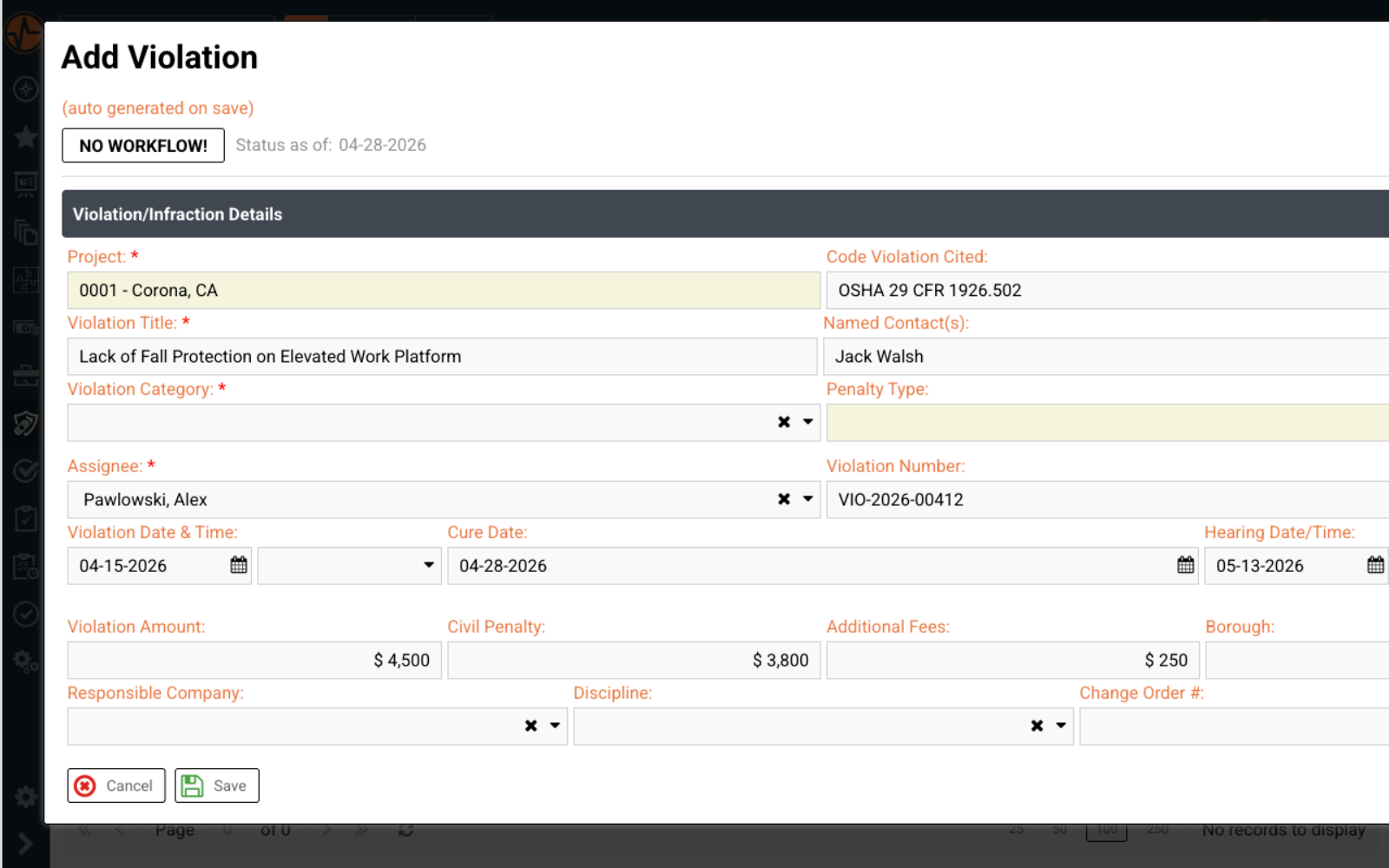The width and height of the screenshot is (1389, 868).
Task: Click the Borough input field
Action: click(1297, 661)
